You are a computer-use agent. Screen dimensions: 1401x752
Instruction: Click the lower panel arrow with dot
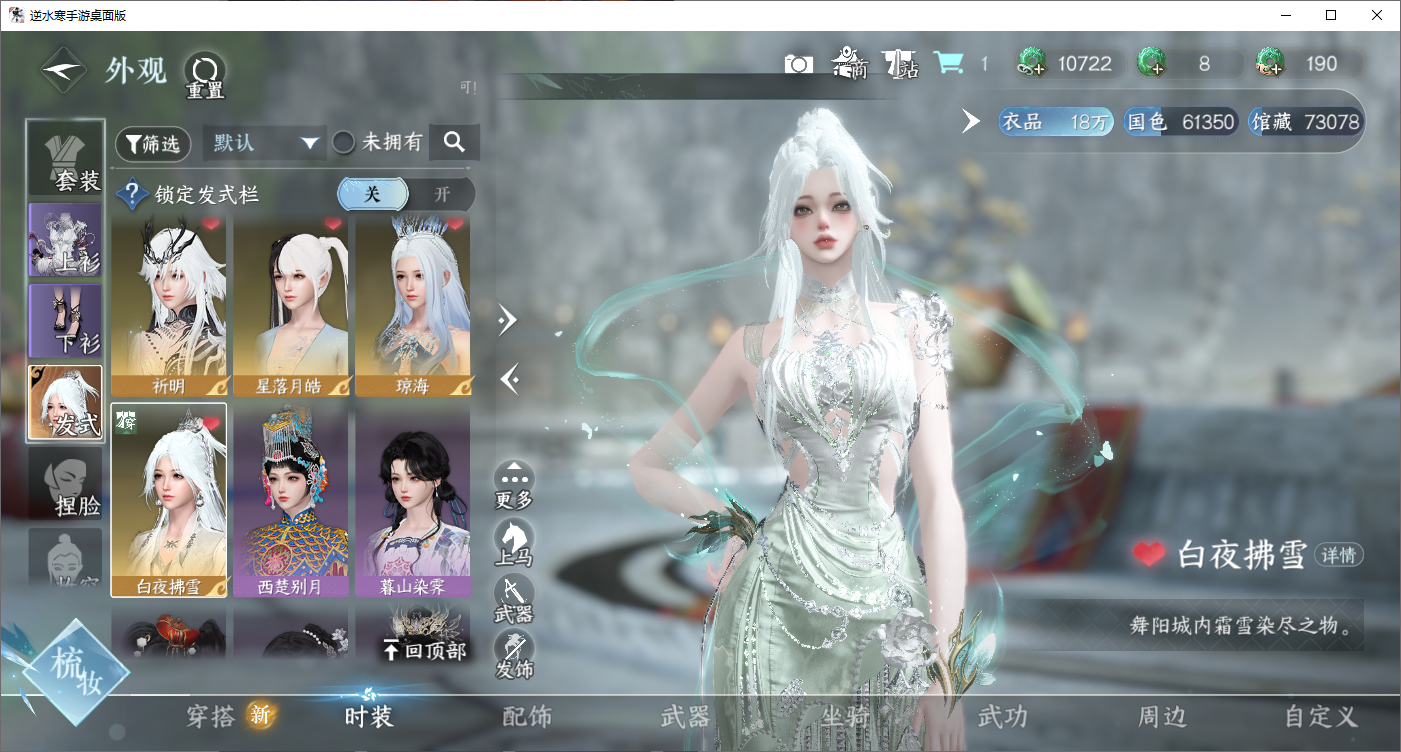pyautogui.click(x=508, y=379)
